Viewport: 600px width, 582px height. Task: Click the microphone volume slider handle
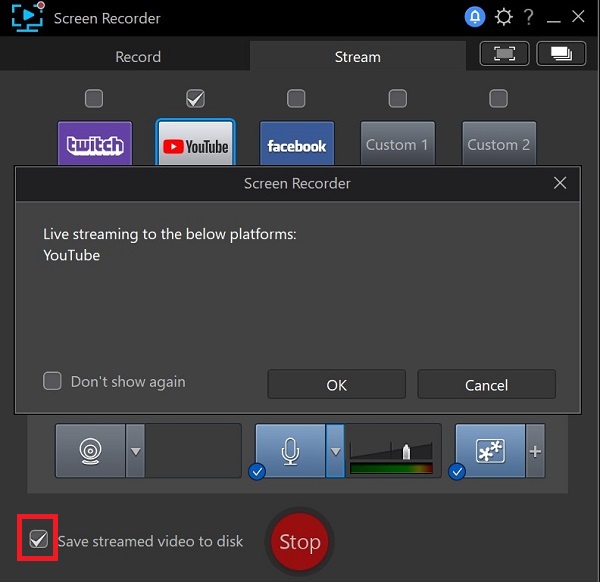[x=406, y=452]
